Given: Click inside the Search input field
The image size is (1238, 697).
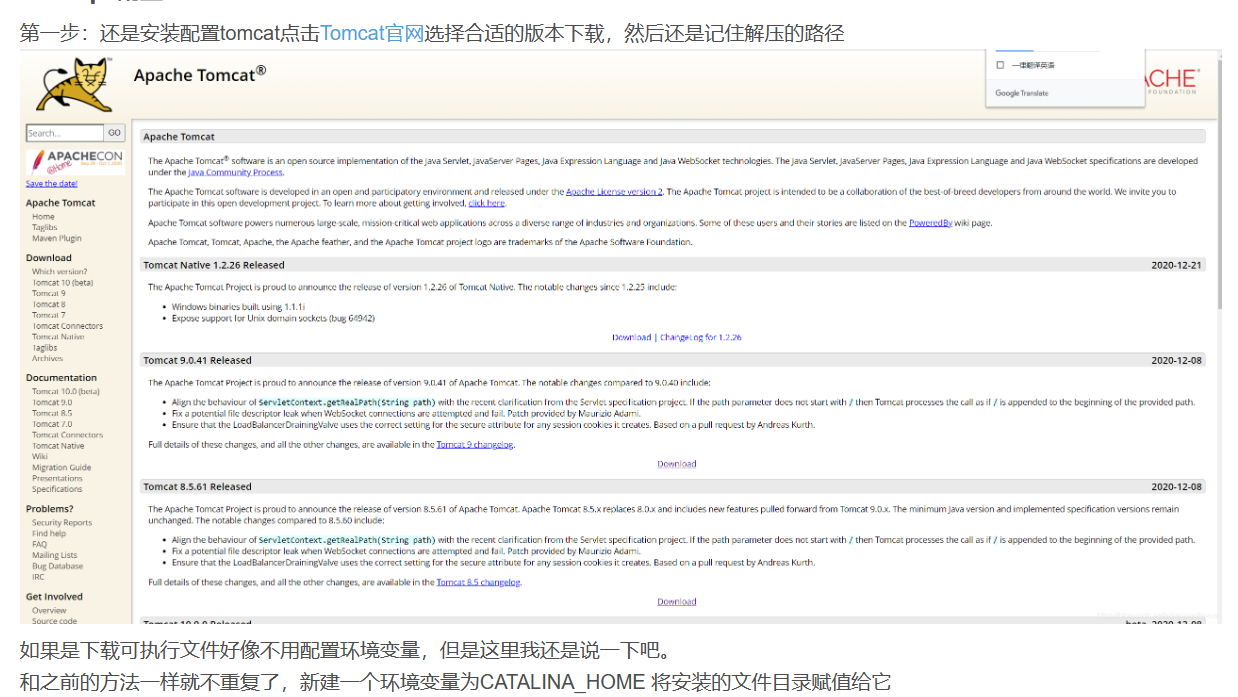Looking at the screenshot, I should pos(65,133).
